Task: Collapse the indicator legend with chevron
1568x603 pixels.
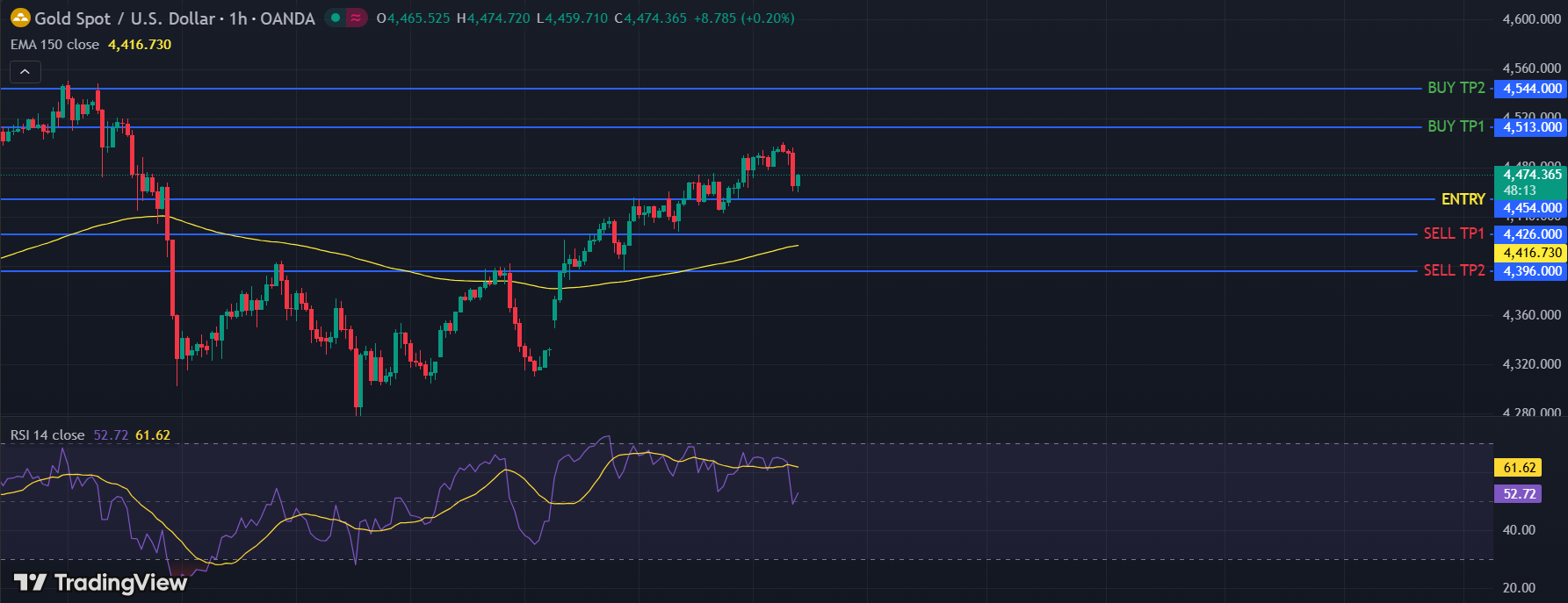Action: (25, 72)
